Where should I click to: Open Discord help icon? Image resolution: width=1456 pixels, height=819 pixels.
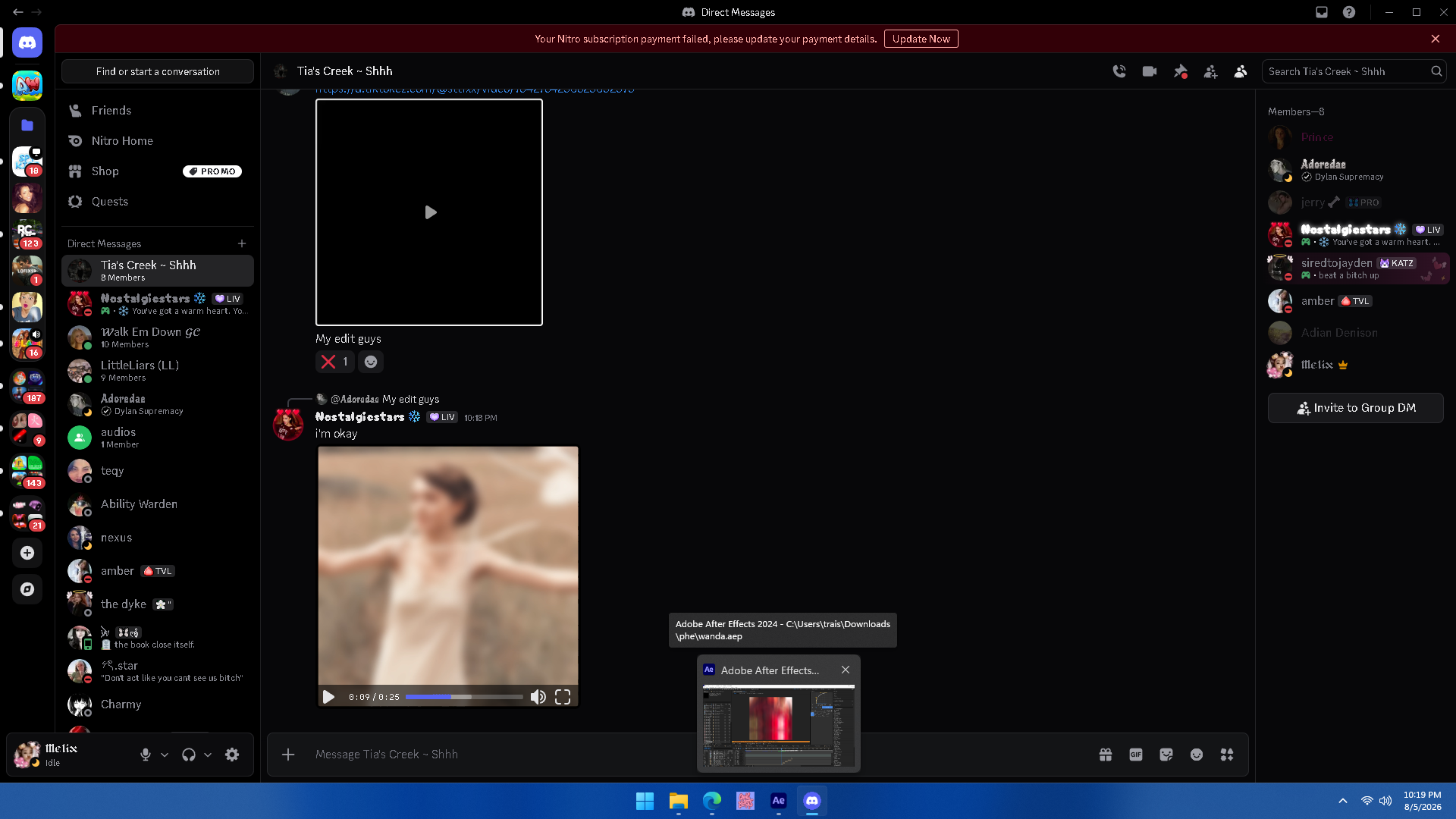1349,12
